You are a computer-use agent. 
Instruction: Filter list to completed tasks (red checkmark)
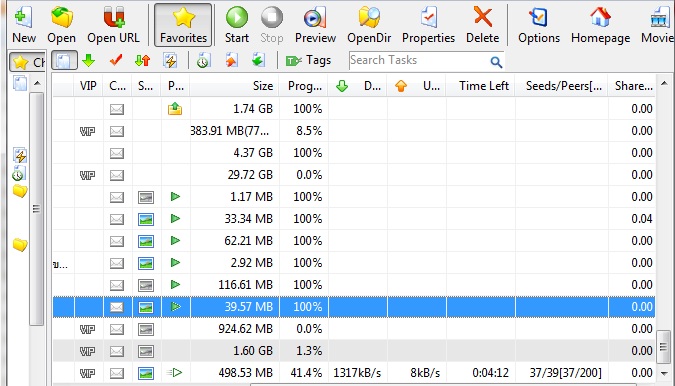[115, 61]
